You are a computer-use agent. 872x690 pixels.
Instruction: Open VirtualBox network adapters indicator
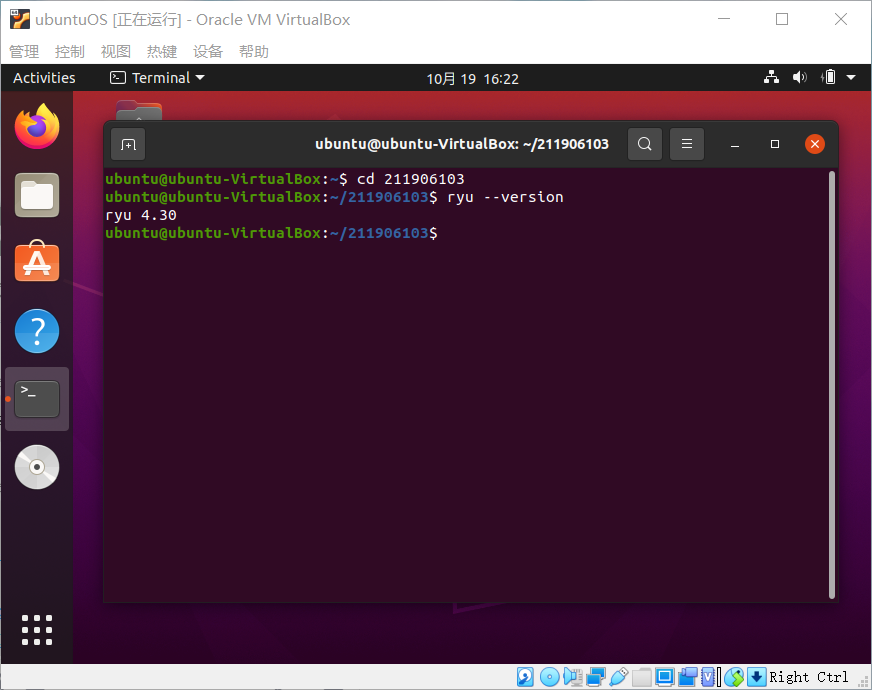(x=596, y=677)
